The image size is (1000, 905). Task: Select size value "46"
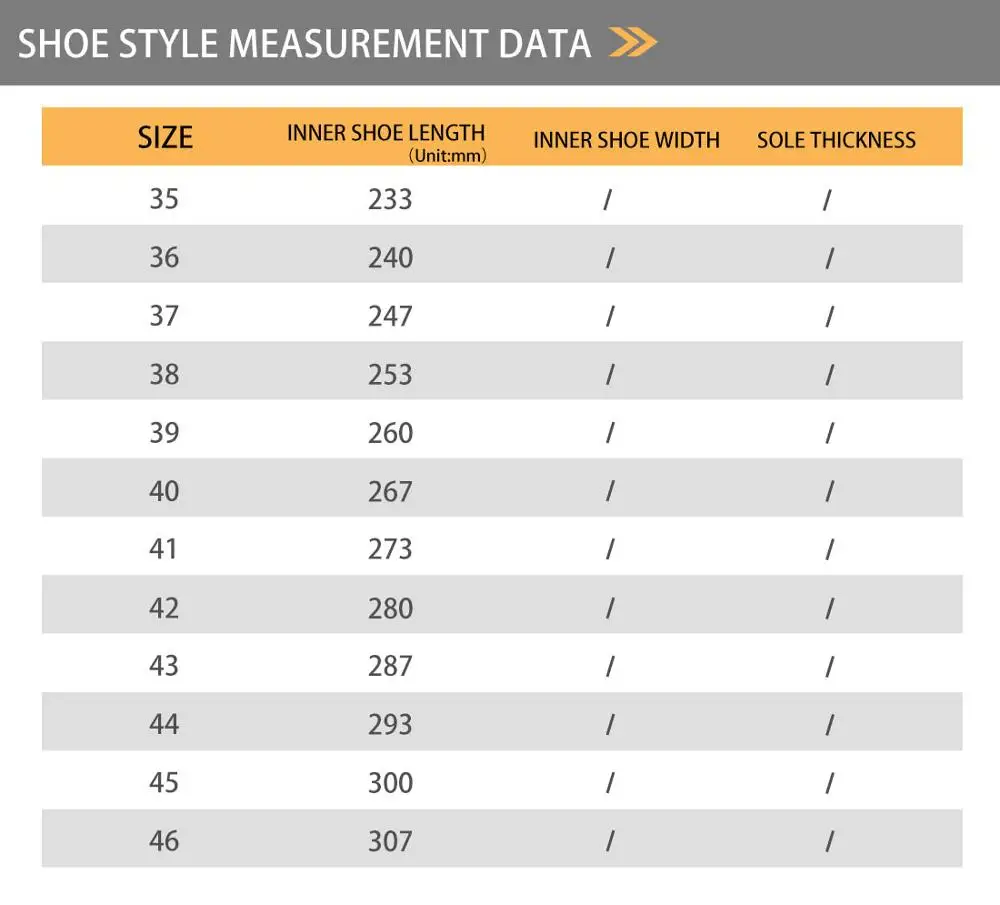tap(164, 841)
